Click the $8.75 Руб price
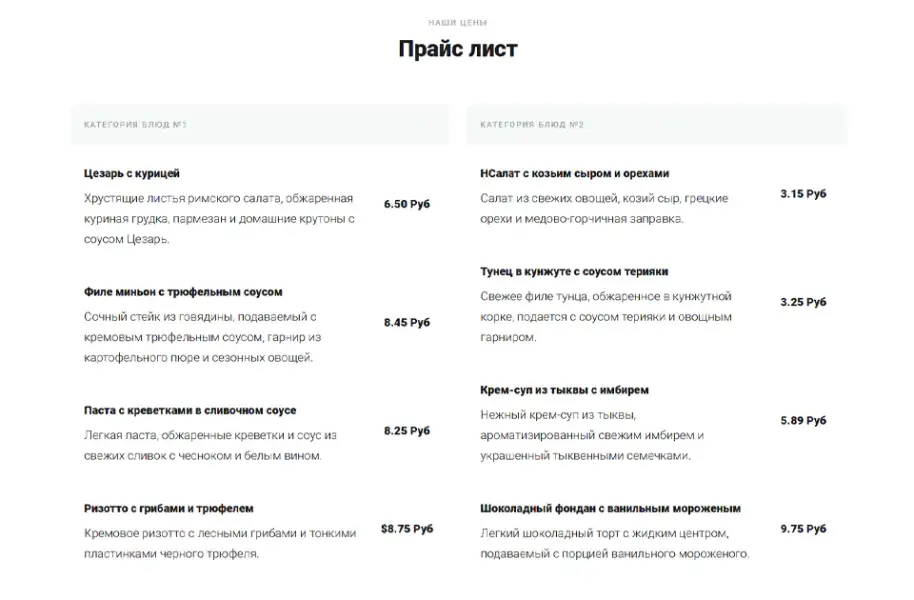The height and width of the screenshot is (600, 914). tap(407, 529)
